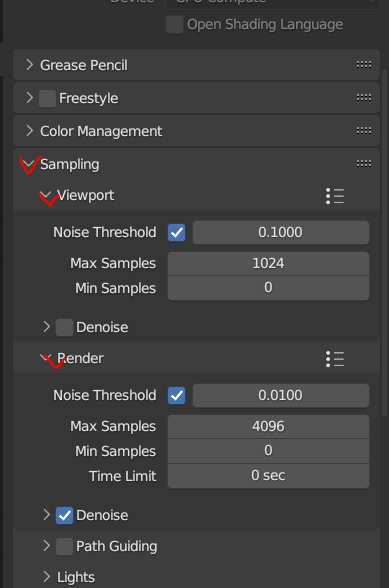Collapse the Sampling panel

(x=29, y=164)
